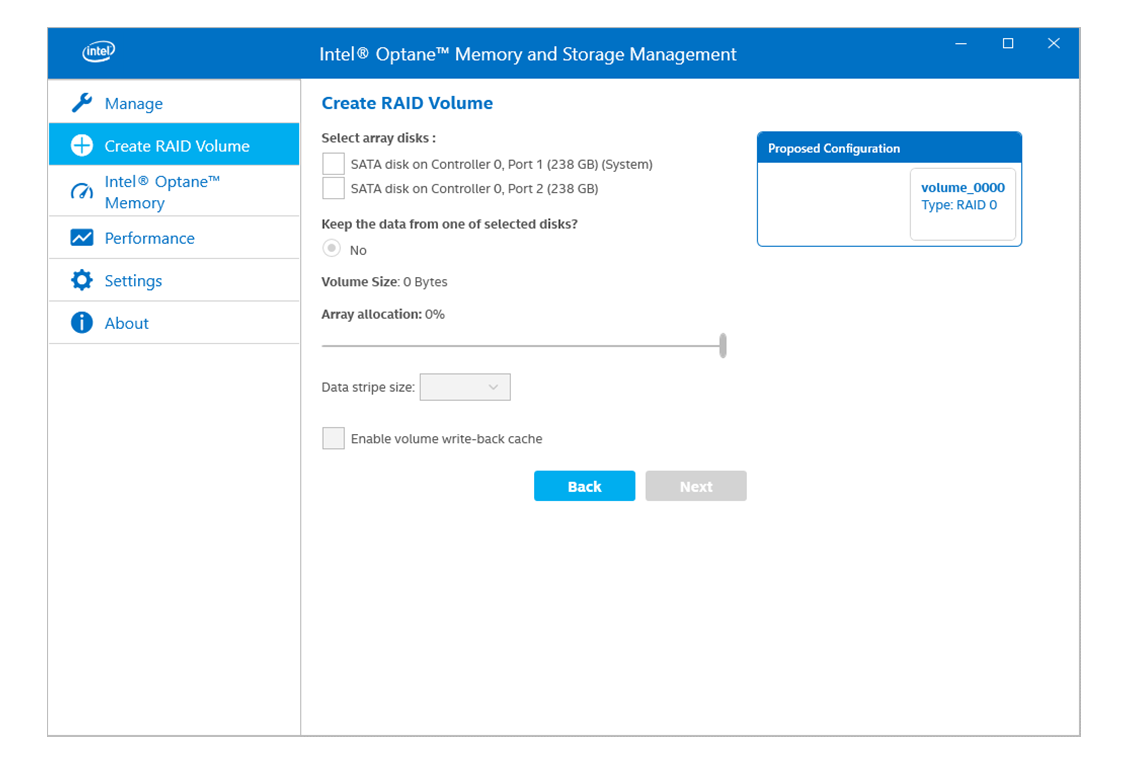Click the About info icon
Viewport: 1132px width, 764px height.
tap(82, 323)
